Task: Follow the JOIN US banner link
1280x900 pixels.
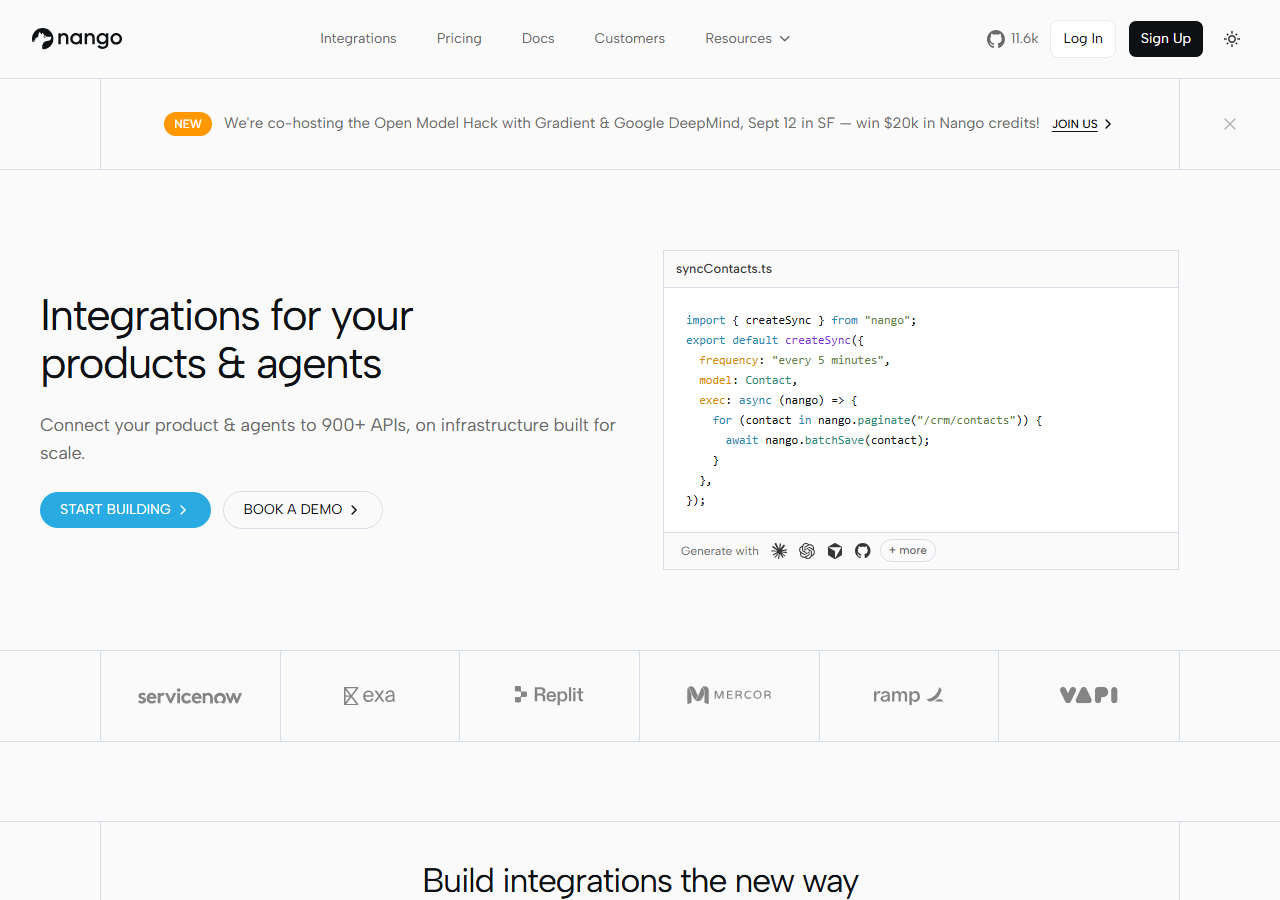Action: (1082, 124)
